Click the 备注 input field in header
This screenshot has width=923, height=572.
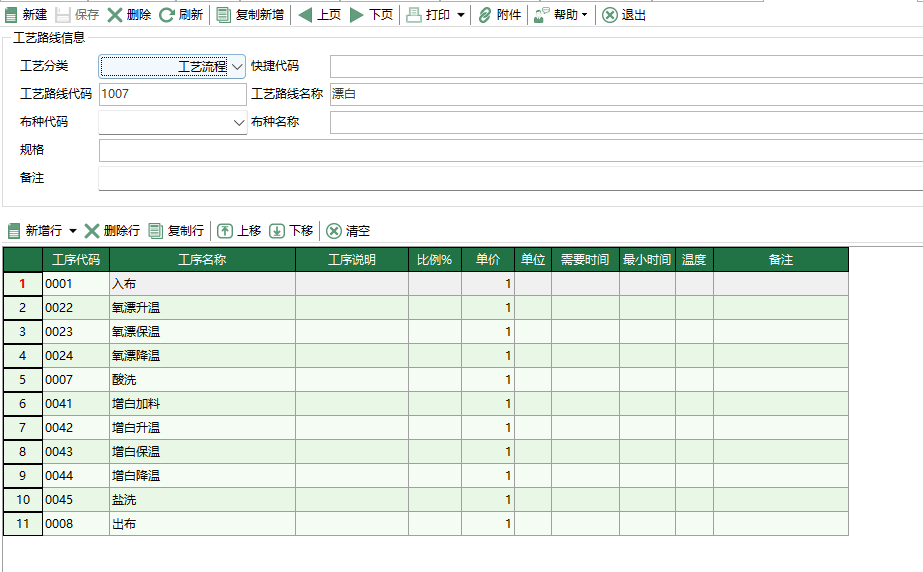[511, 178]
